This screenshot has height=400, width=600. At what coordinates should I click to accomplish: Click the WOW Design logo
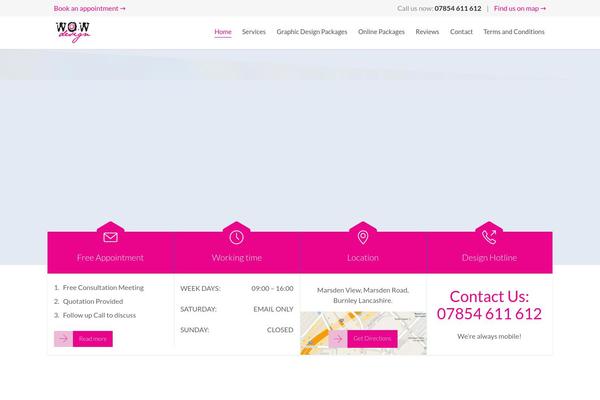pyautogui.click(x=73, y=32)
